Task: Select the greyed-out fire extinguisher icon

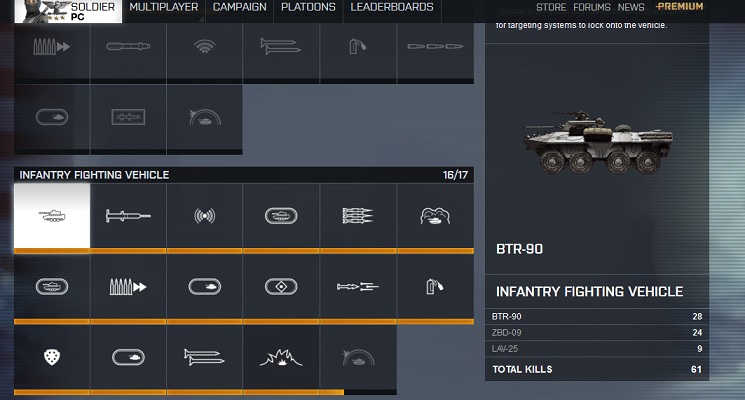Action: pos(358,47)
